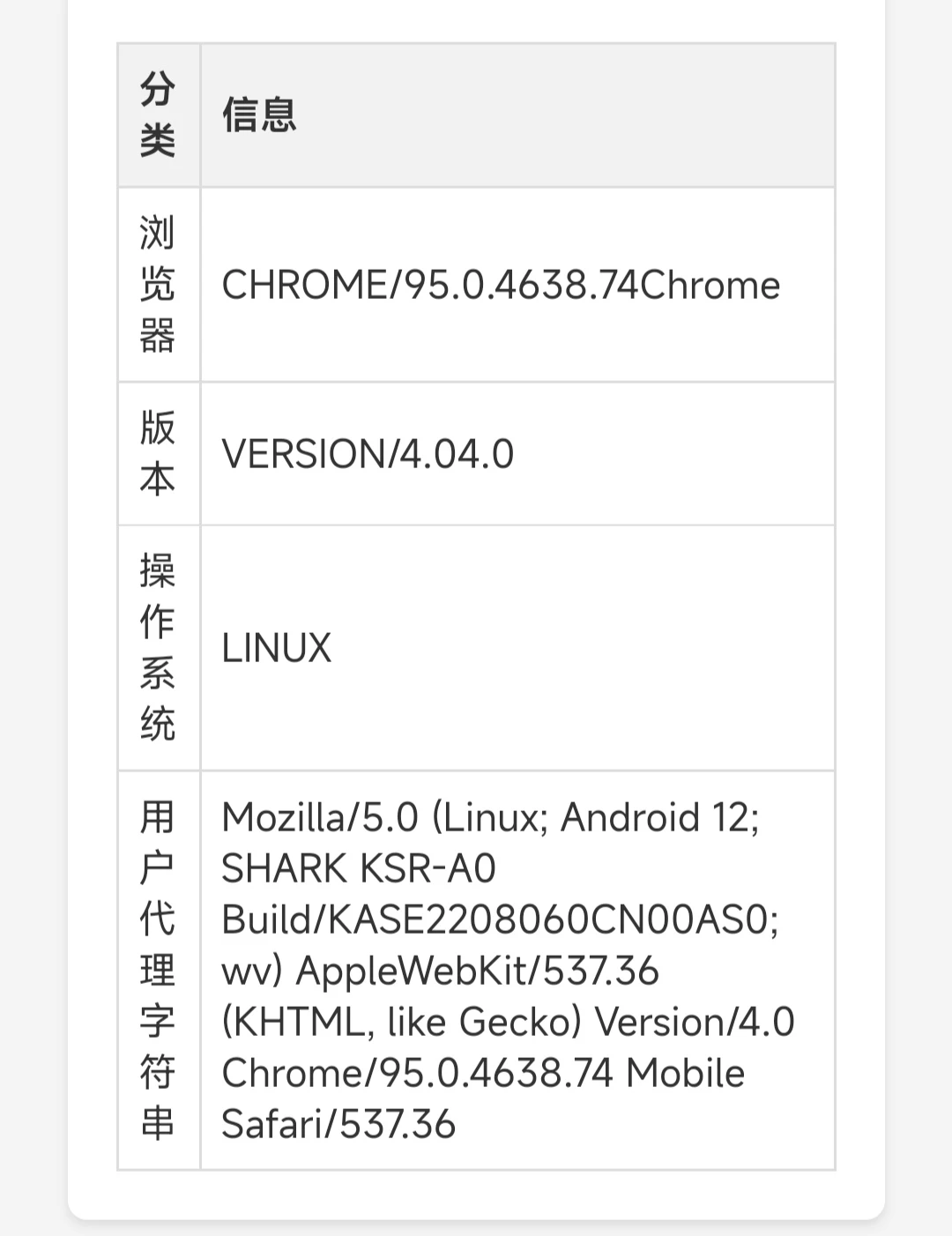Click the LINUX operating system value

[x=276, y=648]
